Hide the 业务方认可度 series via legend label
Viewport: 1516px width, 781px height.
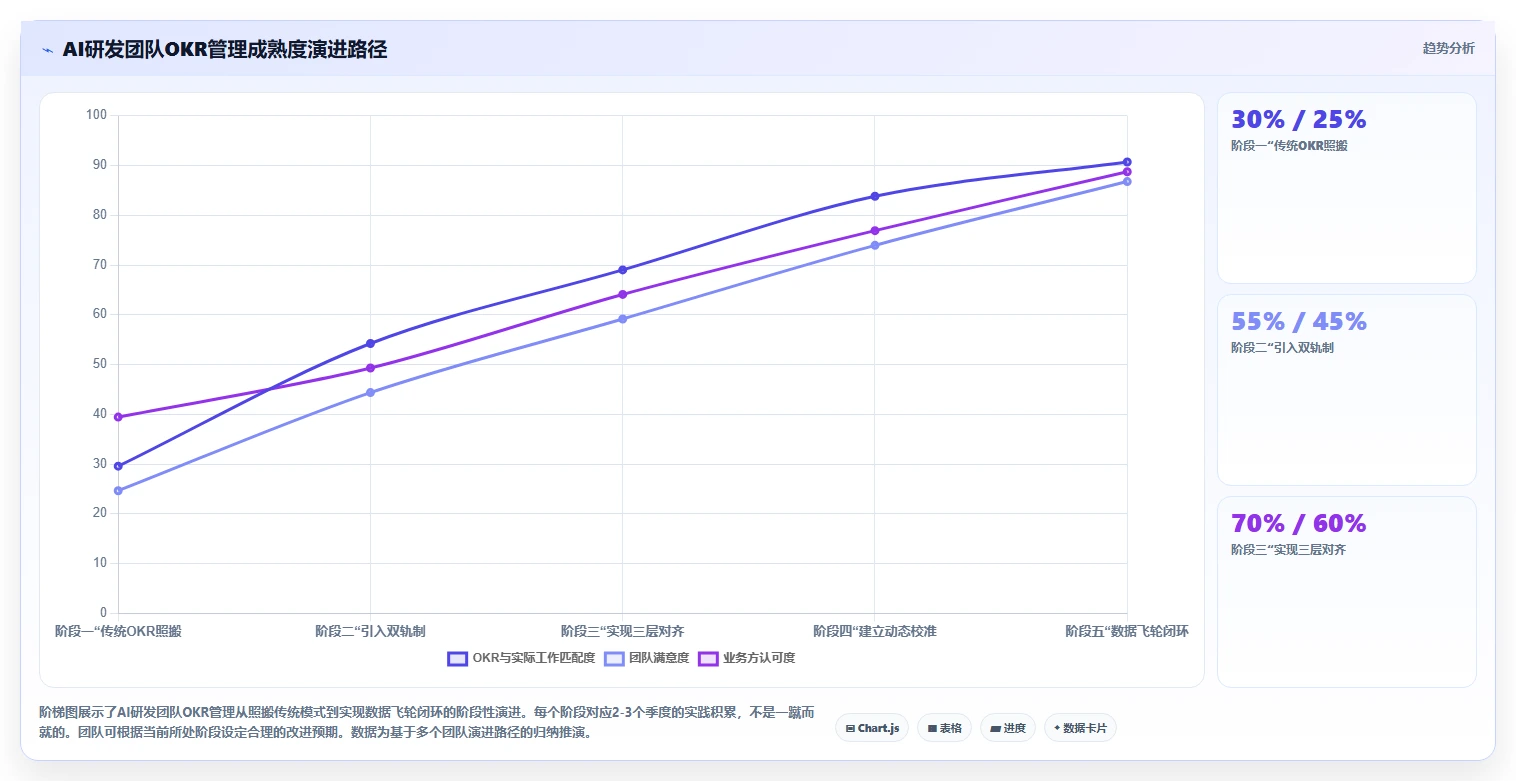click(x=759, y=658)
